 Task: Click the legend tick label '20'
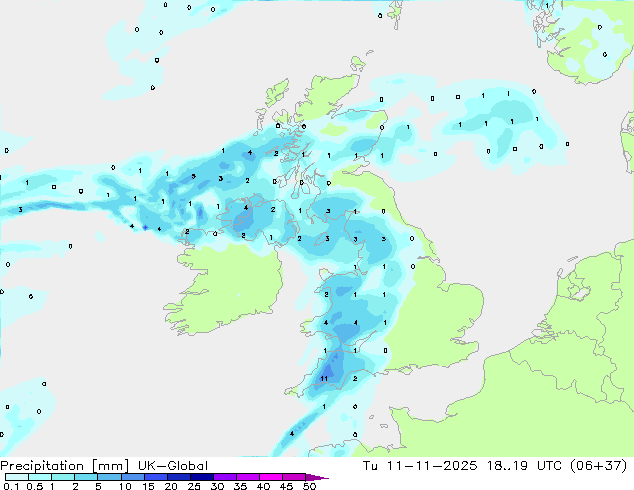(171, 486)
